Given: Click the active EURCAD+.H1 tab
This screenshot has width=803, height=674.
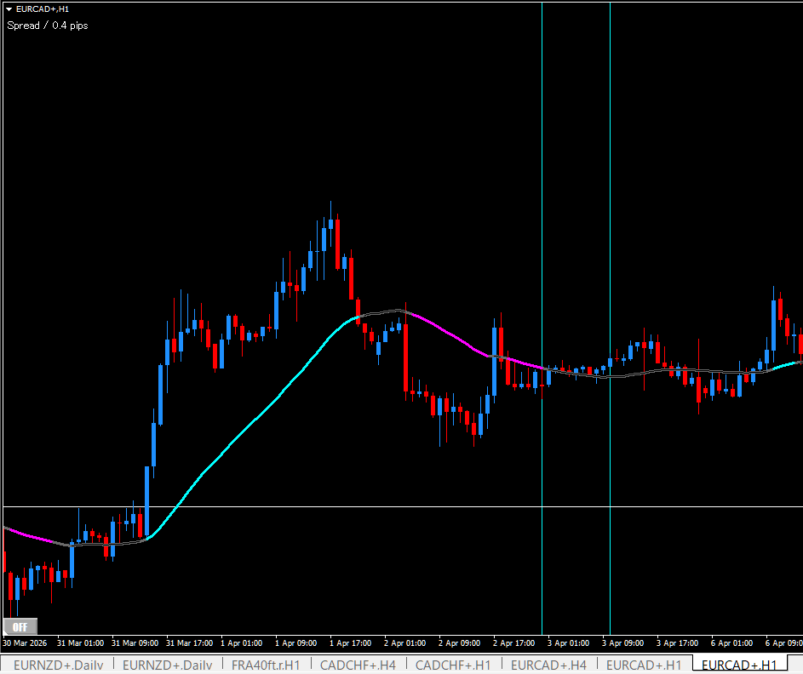Looking at the screenshot, I should point(738,665).
